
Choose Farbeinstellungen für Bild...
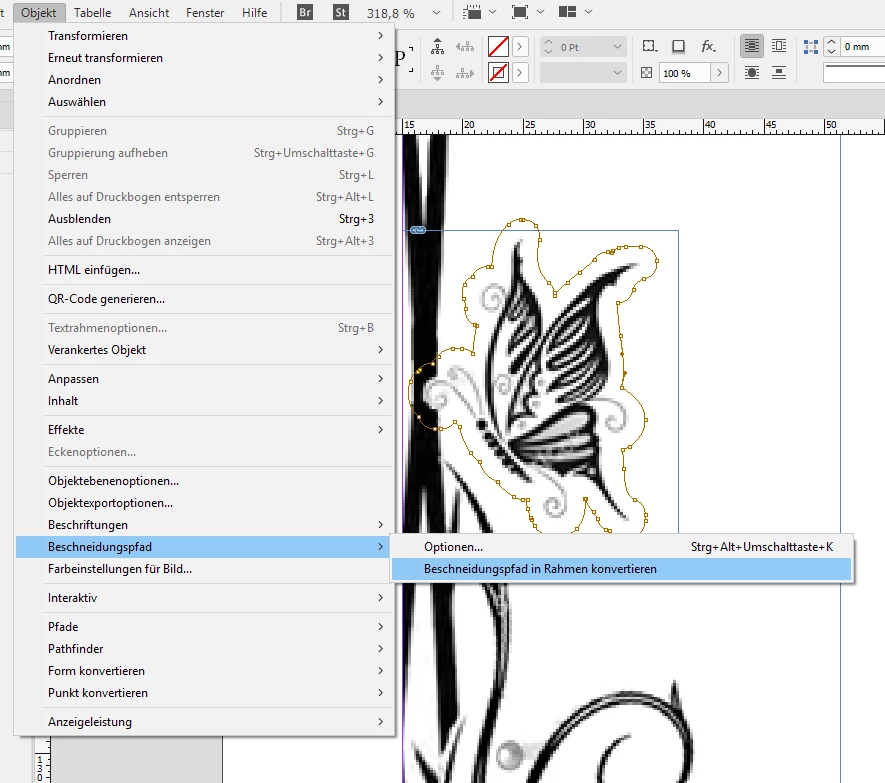(x=204, y=568)
